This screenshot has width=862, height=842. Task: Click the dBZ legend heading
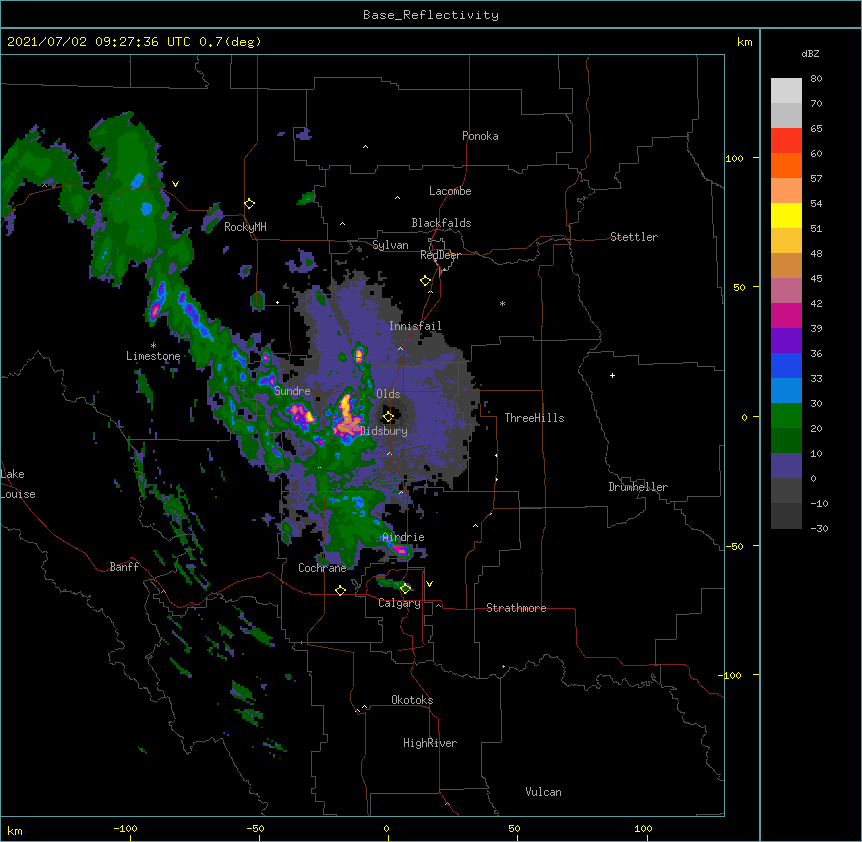coord(810,53)
